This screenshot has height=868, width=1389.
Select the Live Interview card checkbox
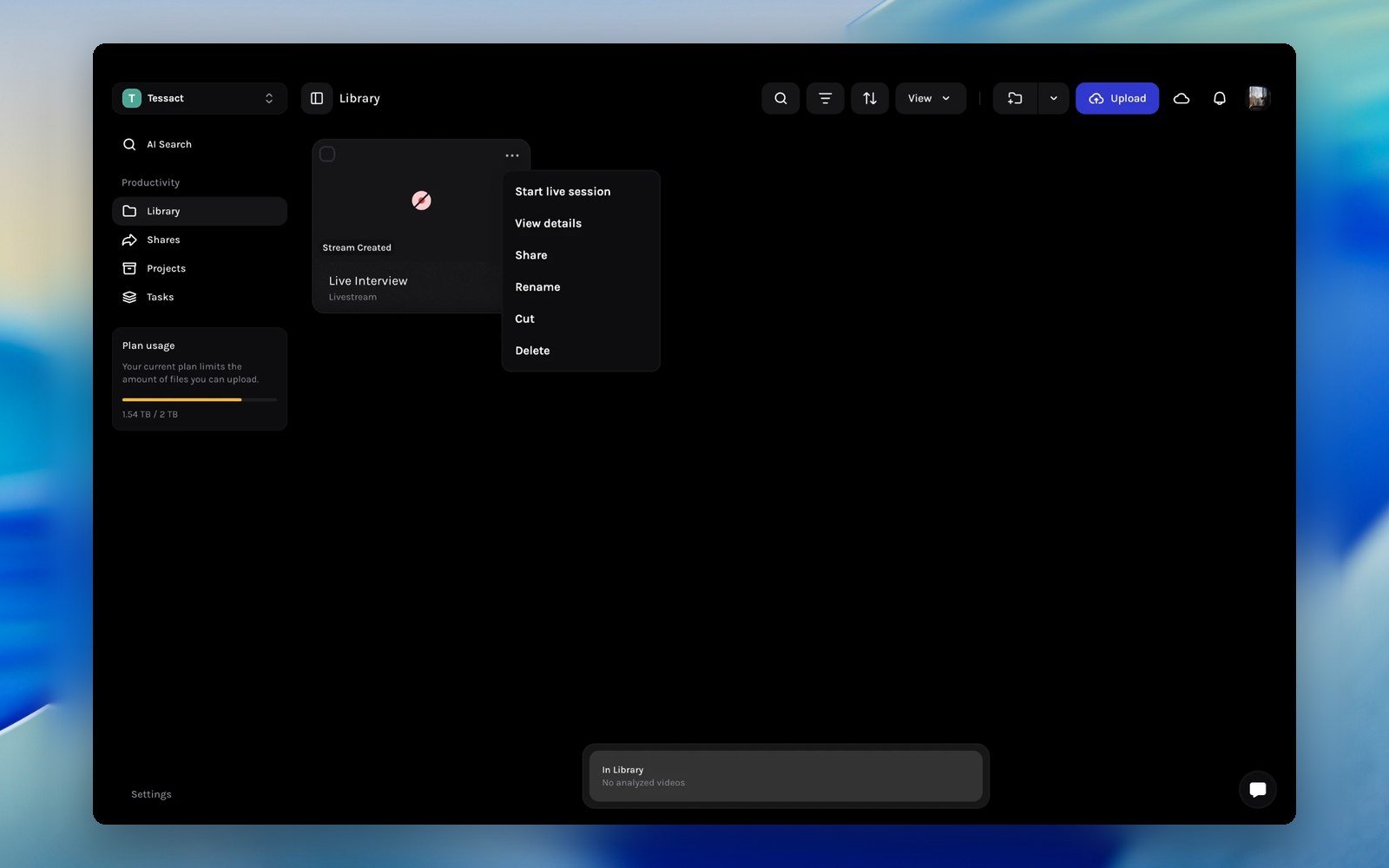(x=327, y=155)
